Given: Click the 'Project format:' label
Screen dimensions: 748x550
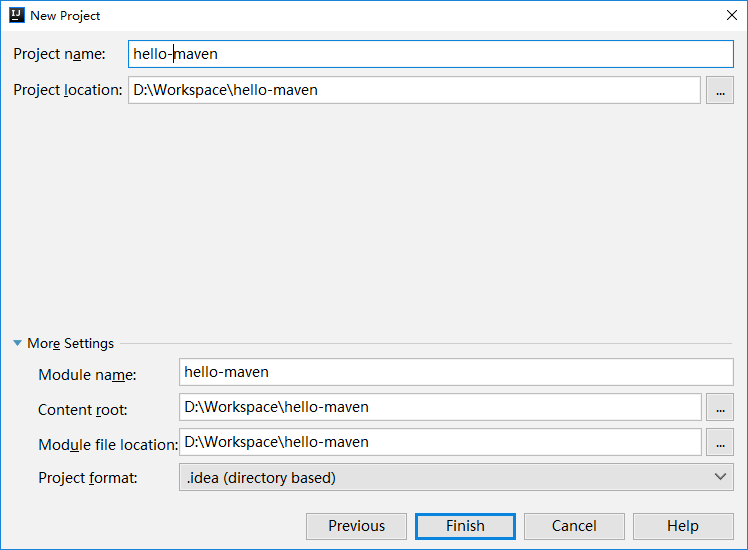Looking at the screenshot, I should [88, 478].
